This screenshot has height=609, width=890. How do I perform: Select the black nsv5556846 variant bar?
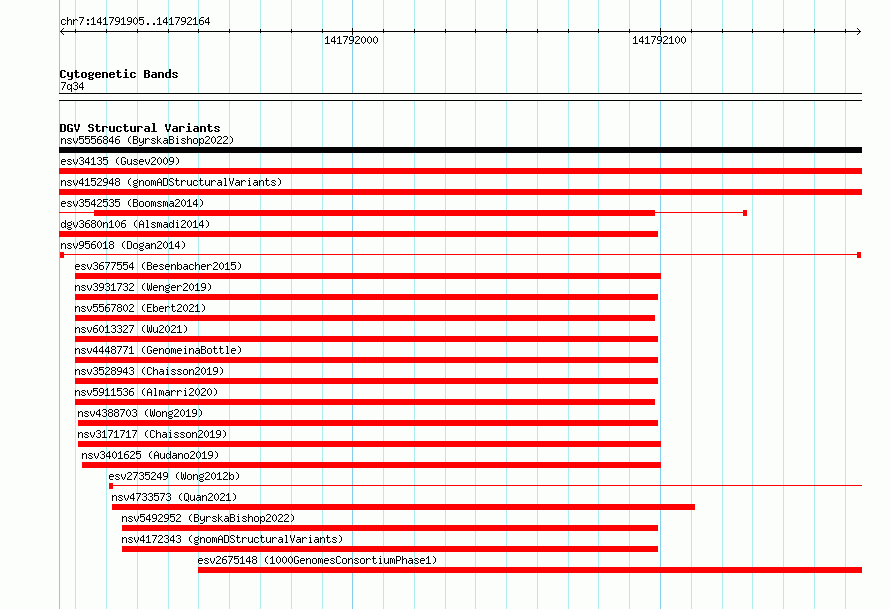(460, 150)
